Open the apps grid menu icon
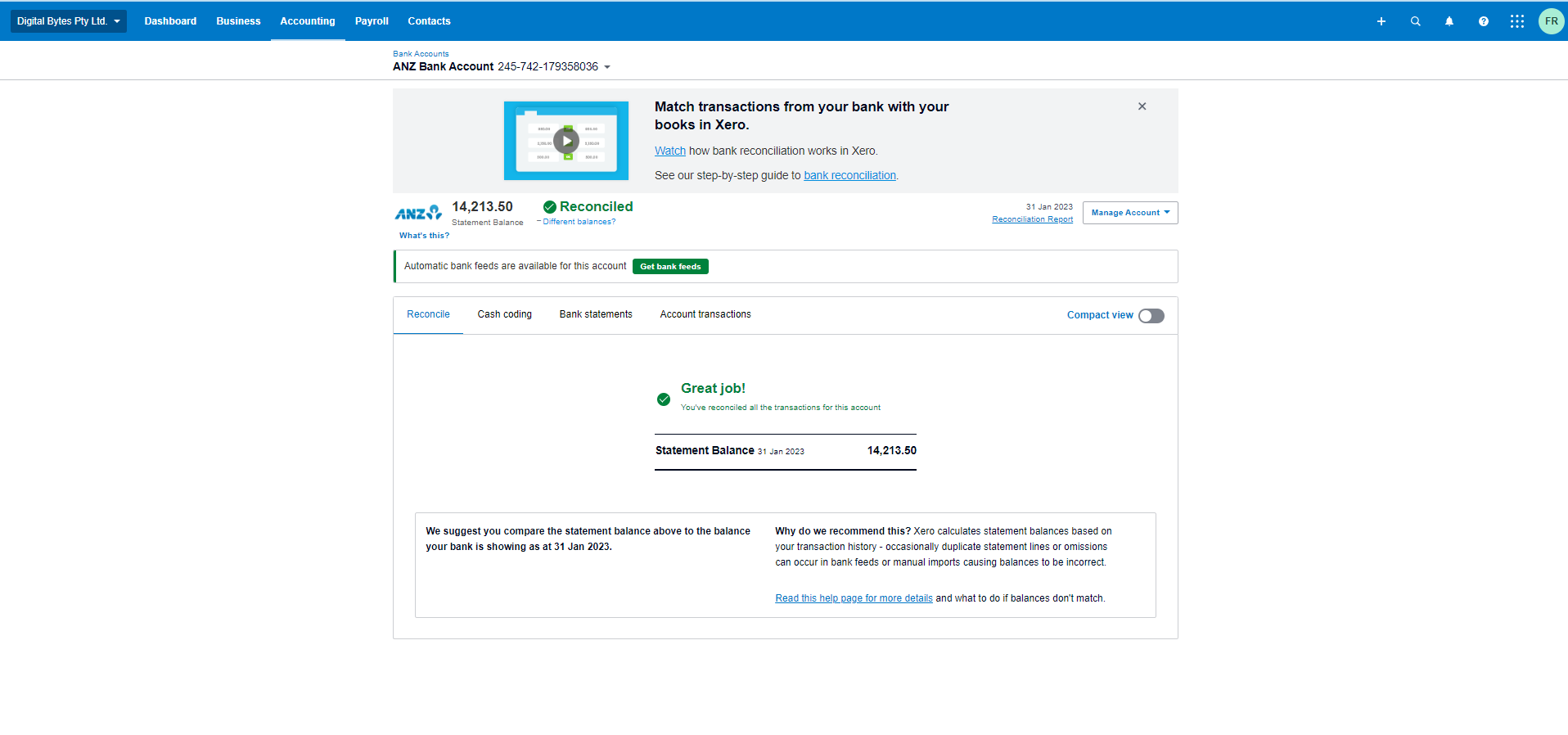This screenshot has width=1568, height=735. [1516, 21]
